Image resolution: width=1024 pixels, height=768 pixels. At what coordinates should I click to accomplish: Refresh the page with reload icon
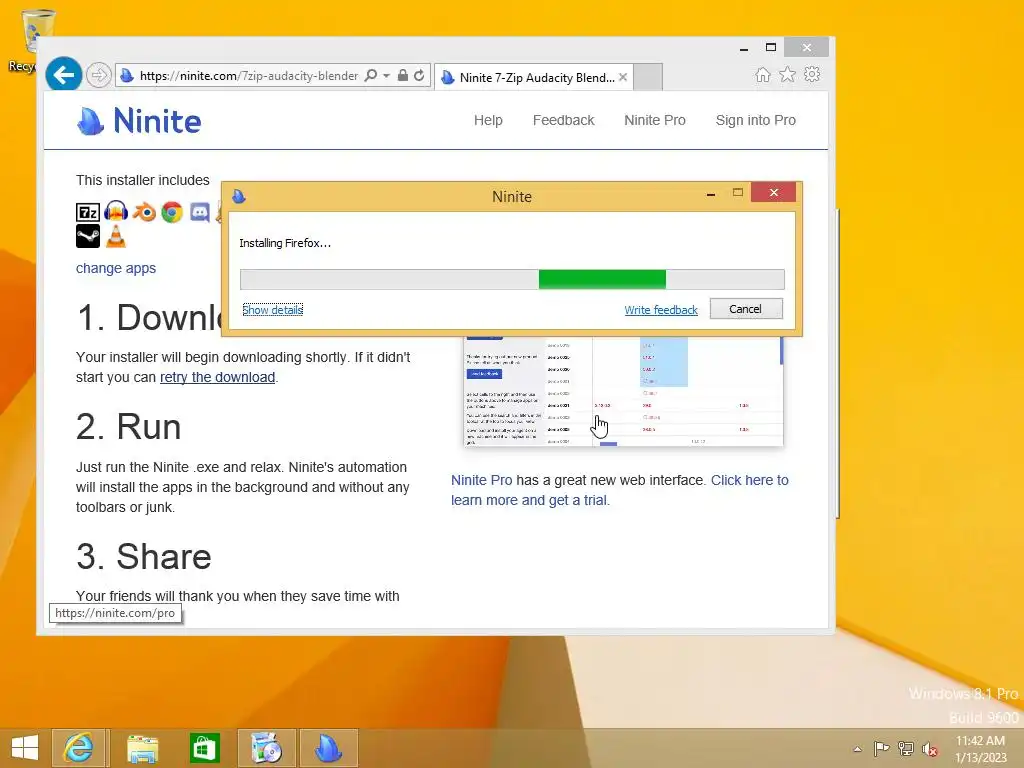click(x=419, y=76)
